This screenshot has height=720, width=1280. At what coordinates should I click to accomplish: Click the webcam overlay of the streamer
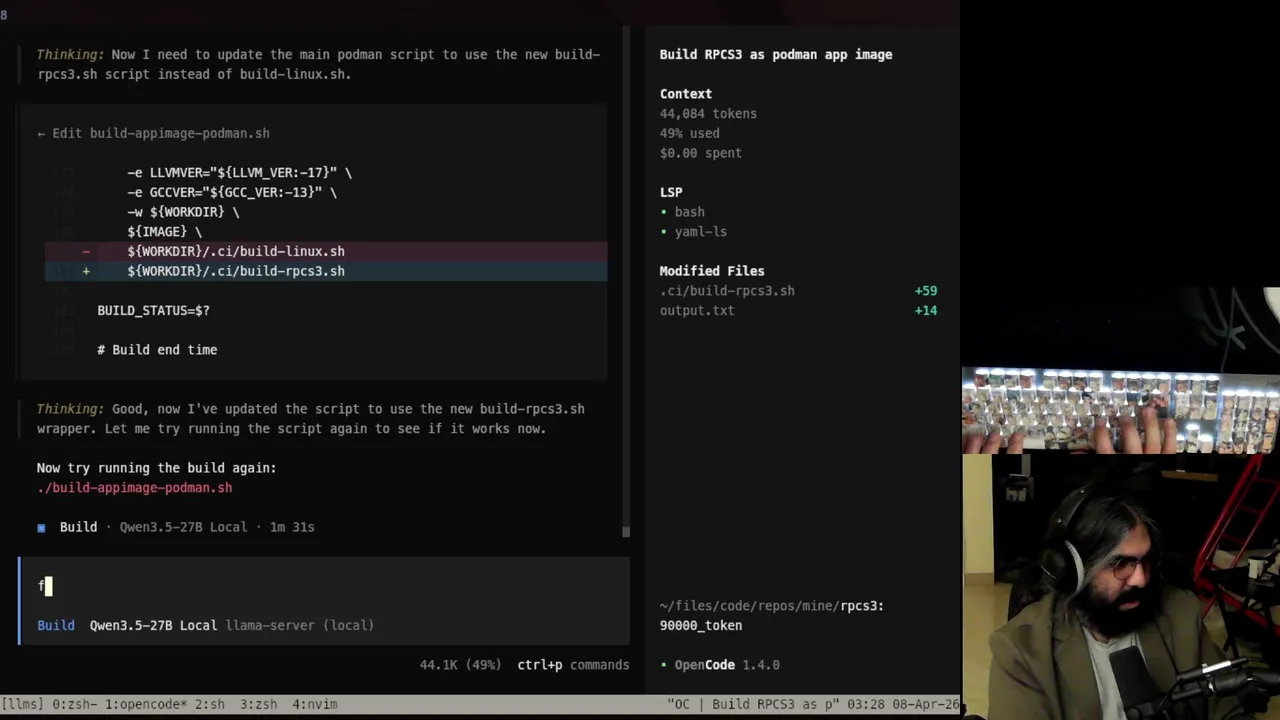(x=1121, y=587)
